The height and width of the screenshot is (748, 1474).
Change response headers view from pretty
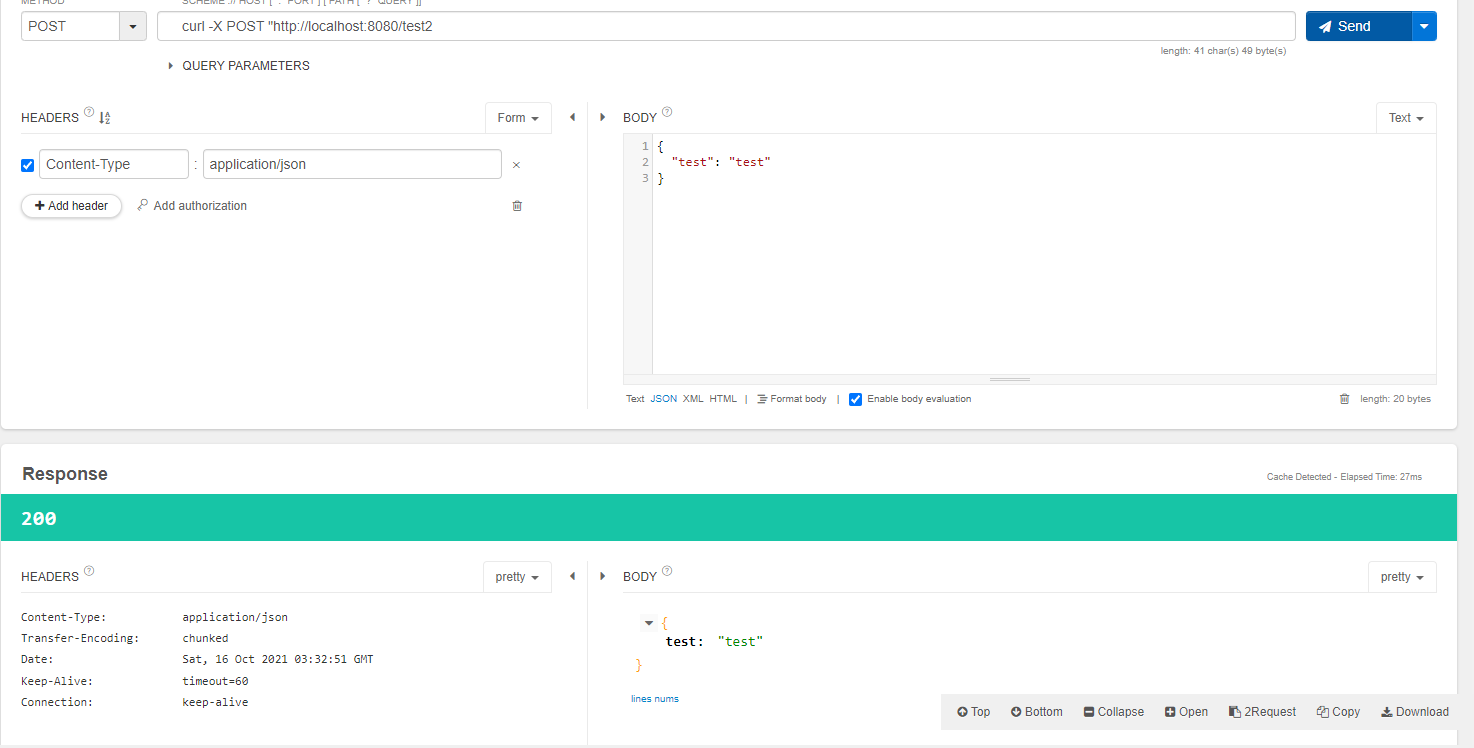click(x=517, y=576)
